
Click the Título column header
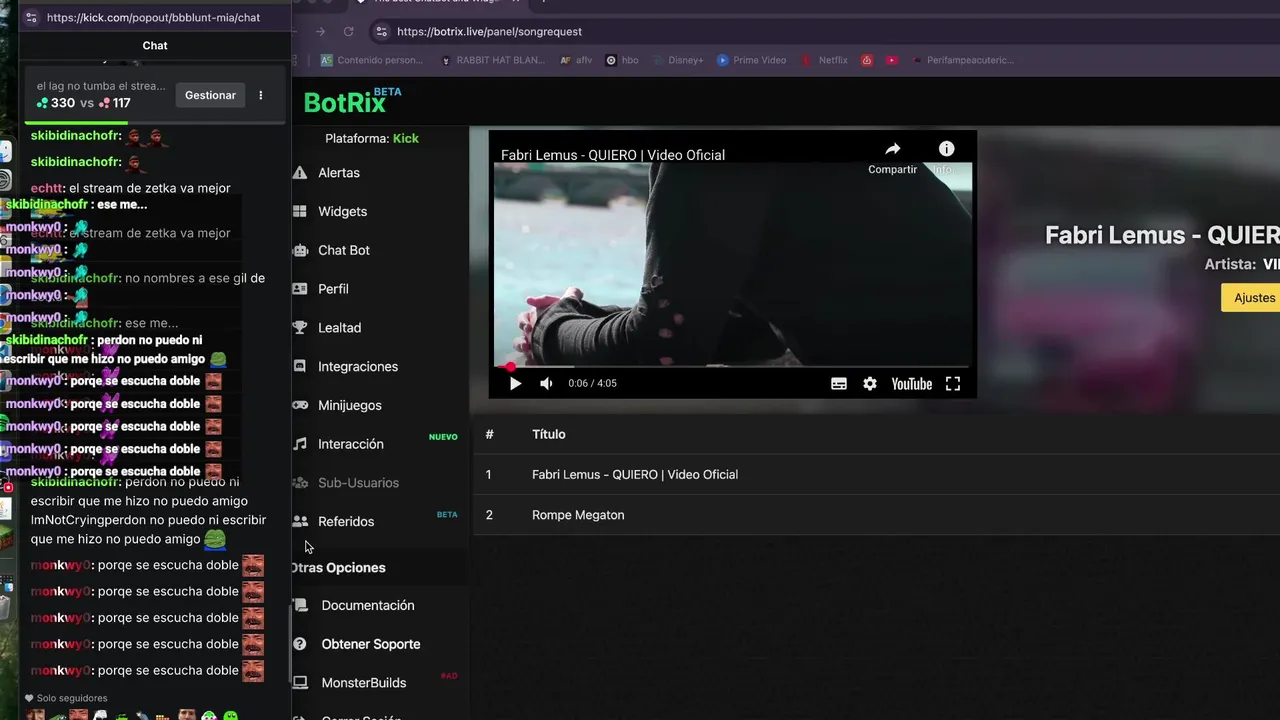(x=548, y=434)
